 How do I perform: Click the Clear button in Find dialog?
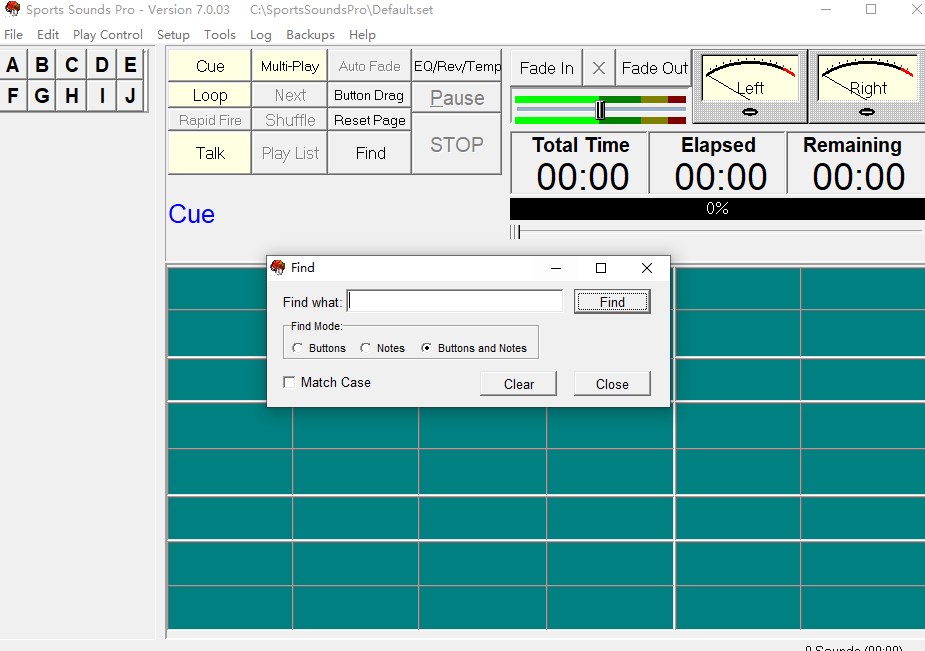tap(518, 384)
